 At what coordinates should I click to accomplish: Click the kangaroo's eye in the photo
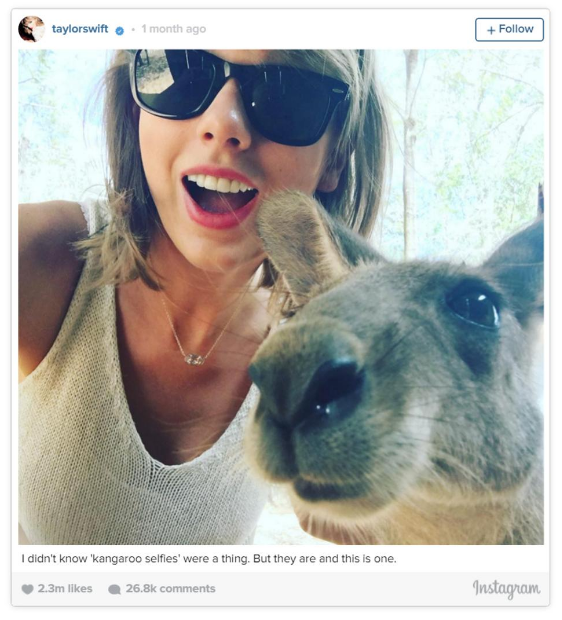473,307
